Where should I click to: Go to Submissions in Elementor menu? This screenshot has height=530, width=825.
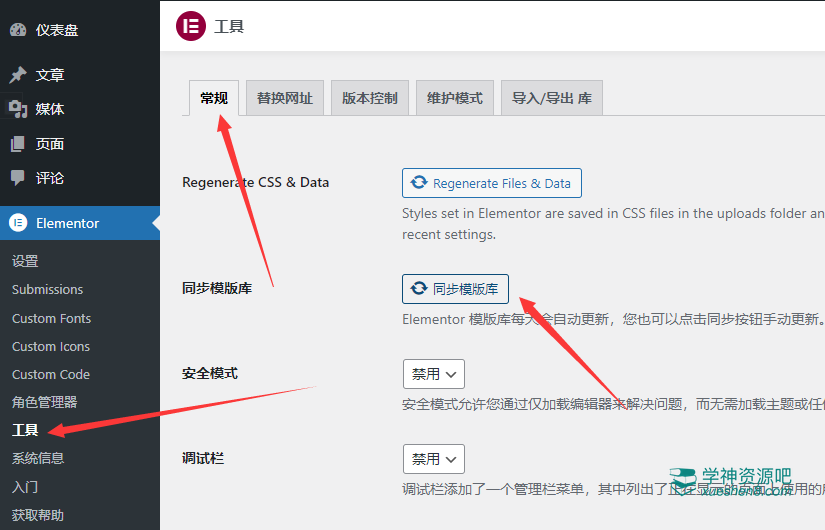pyautogui.click(x=47, y=289)
